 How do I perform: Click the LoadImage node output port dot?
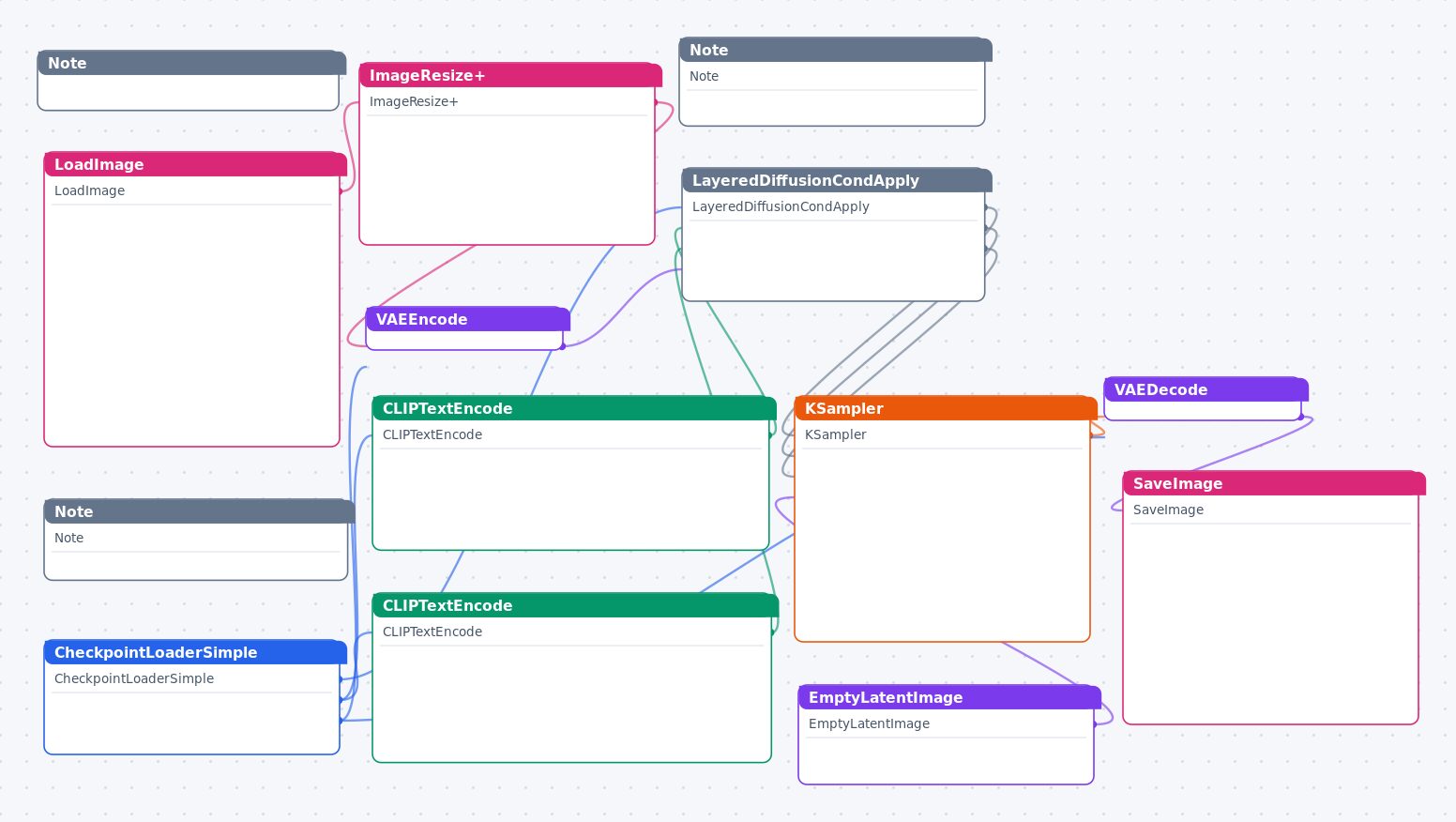[340, 191]
